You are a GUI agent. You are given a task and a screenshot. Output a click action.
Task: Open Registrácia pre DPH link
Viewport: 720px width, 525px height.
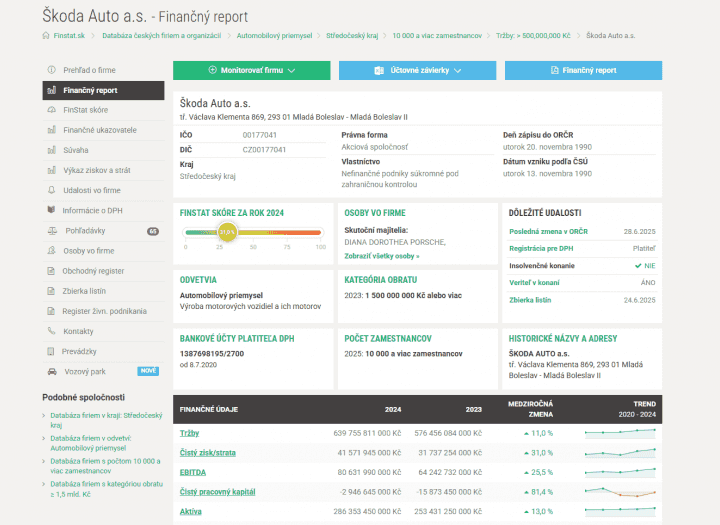pyautogui.click(x=541, y=248)
